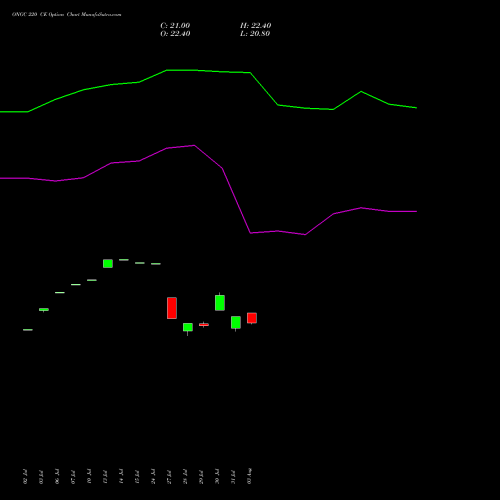Click the small red candlestick for 29 Jul
The image size is (500, 500).
[x=204, y=324]
